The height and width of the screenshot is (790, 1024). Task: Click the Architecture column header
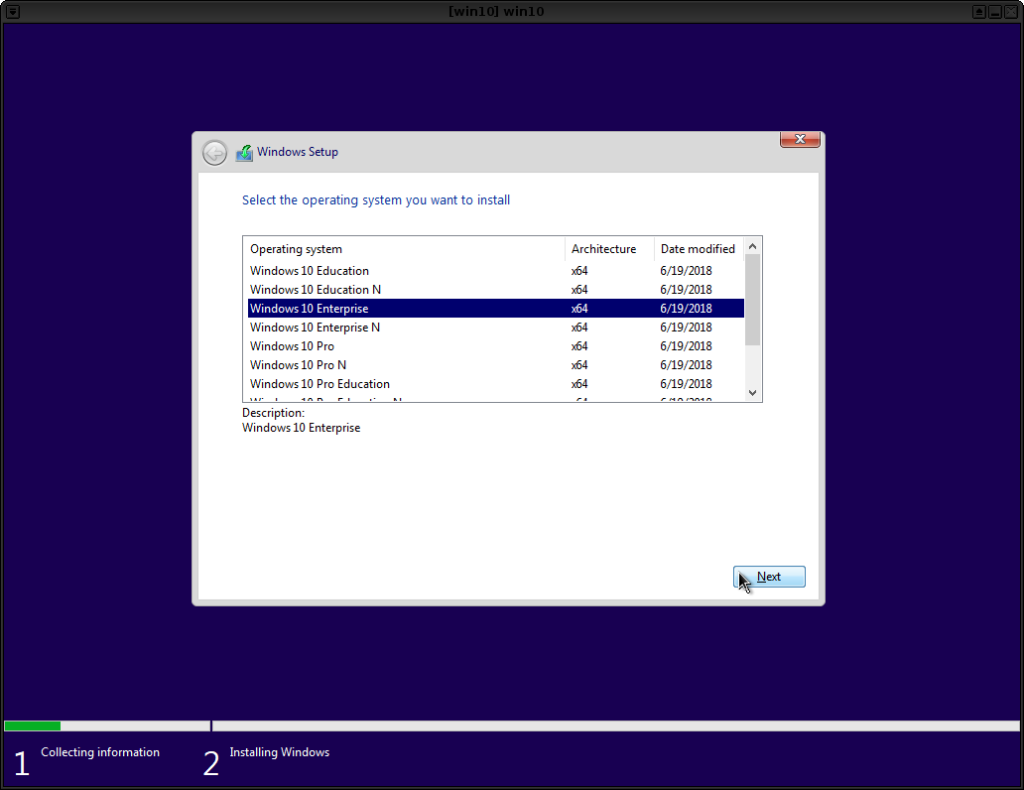[x=609, y=249]
